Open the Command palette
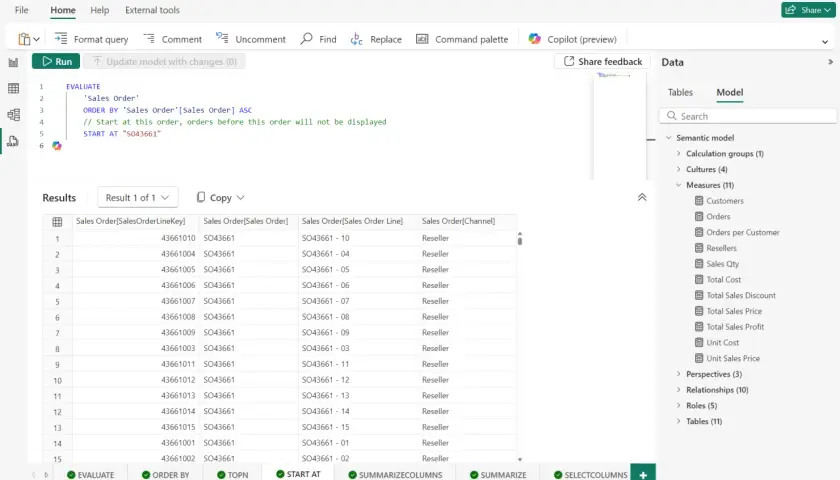The image size is (840, 480). point(462,39)
